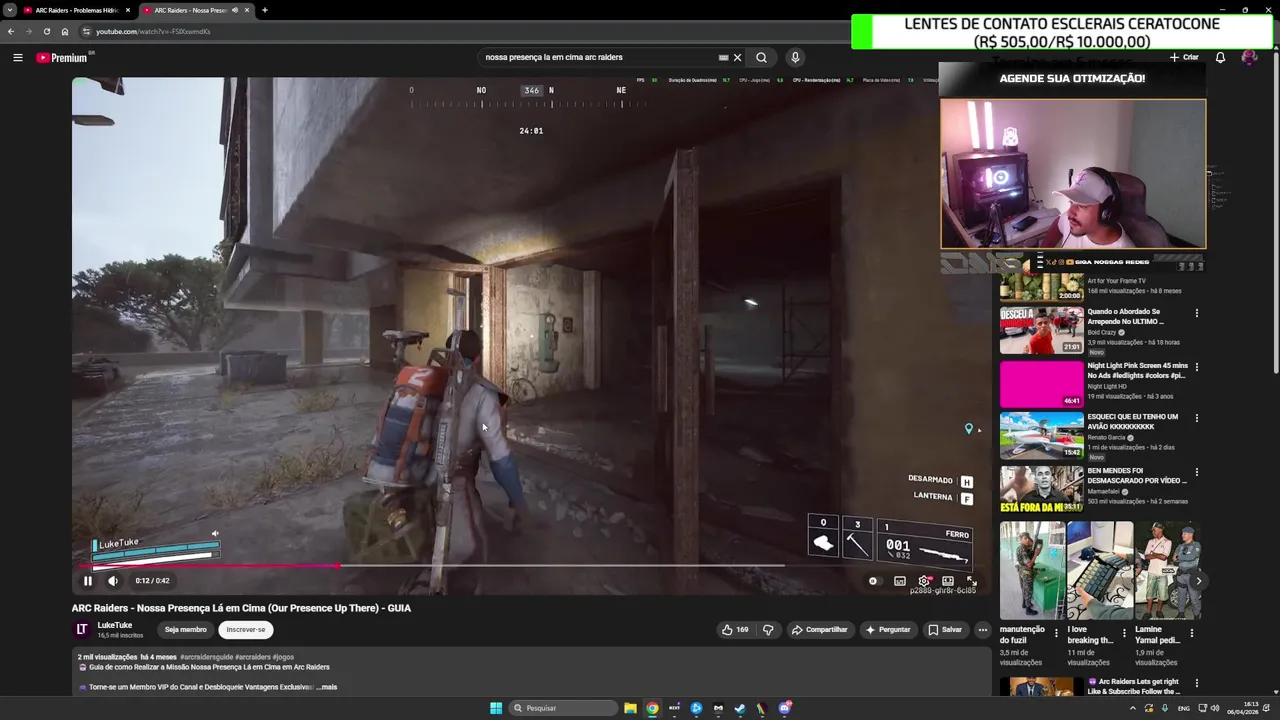The width and height of the screenshot is (1280, 720).
Task: Open the tab search dropdown arrow
Action: point(9,10)
